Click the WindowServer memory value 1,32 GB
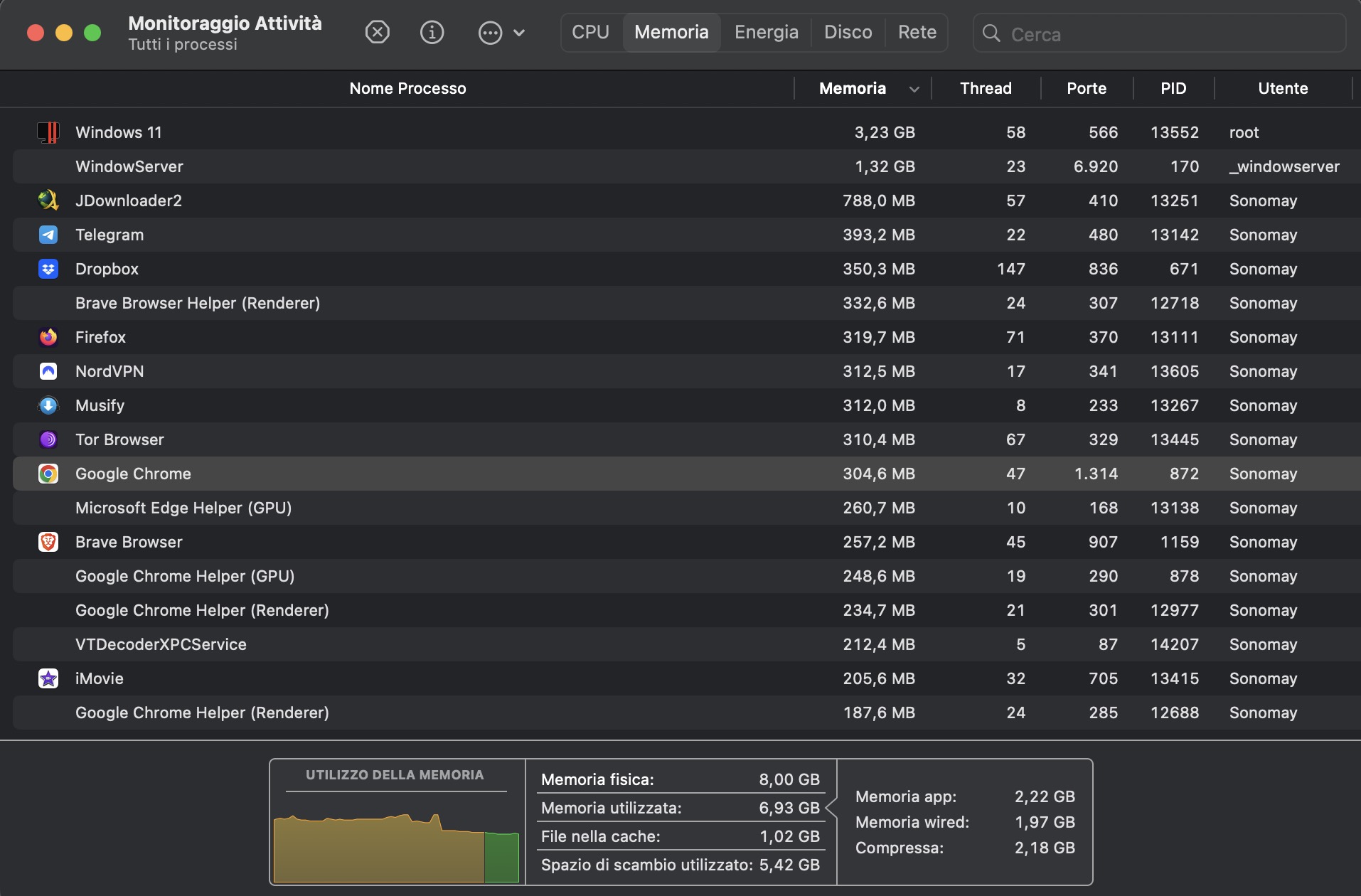Image resolution: width=1361 pixels, height=896 pixels. pyautogui.click(x=885, y=166)
